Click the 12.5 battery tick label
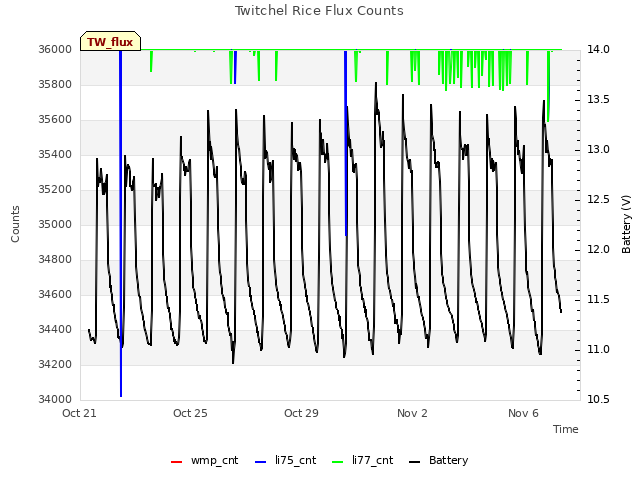Viewport: 640px width, 480px height. coord(598,200)
